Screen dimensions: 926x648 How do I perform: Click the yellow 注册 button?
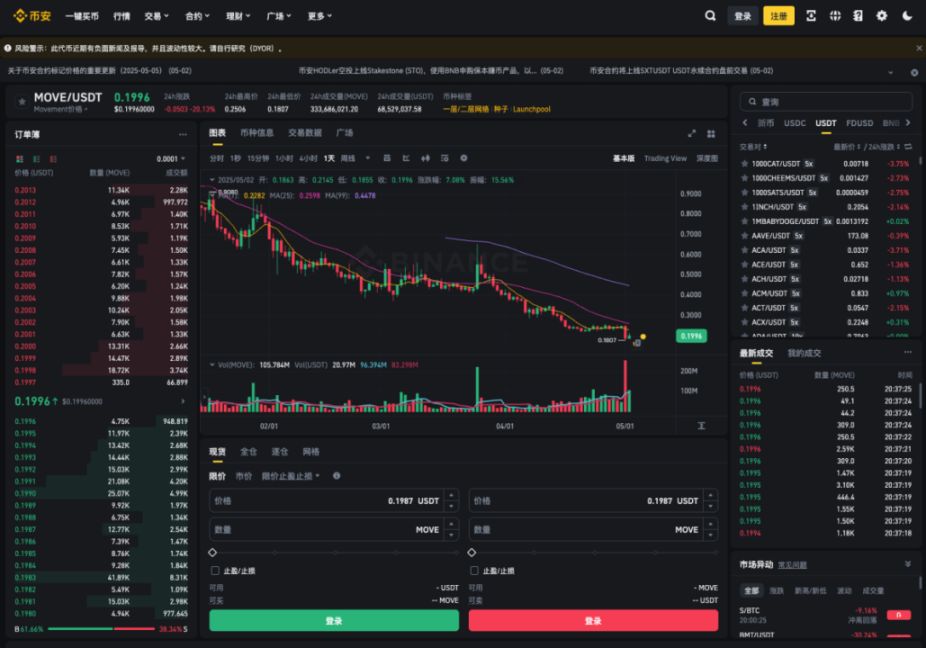click(778, 16)
